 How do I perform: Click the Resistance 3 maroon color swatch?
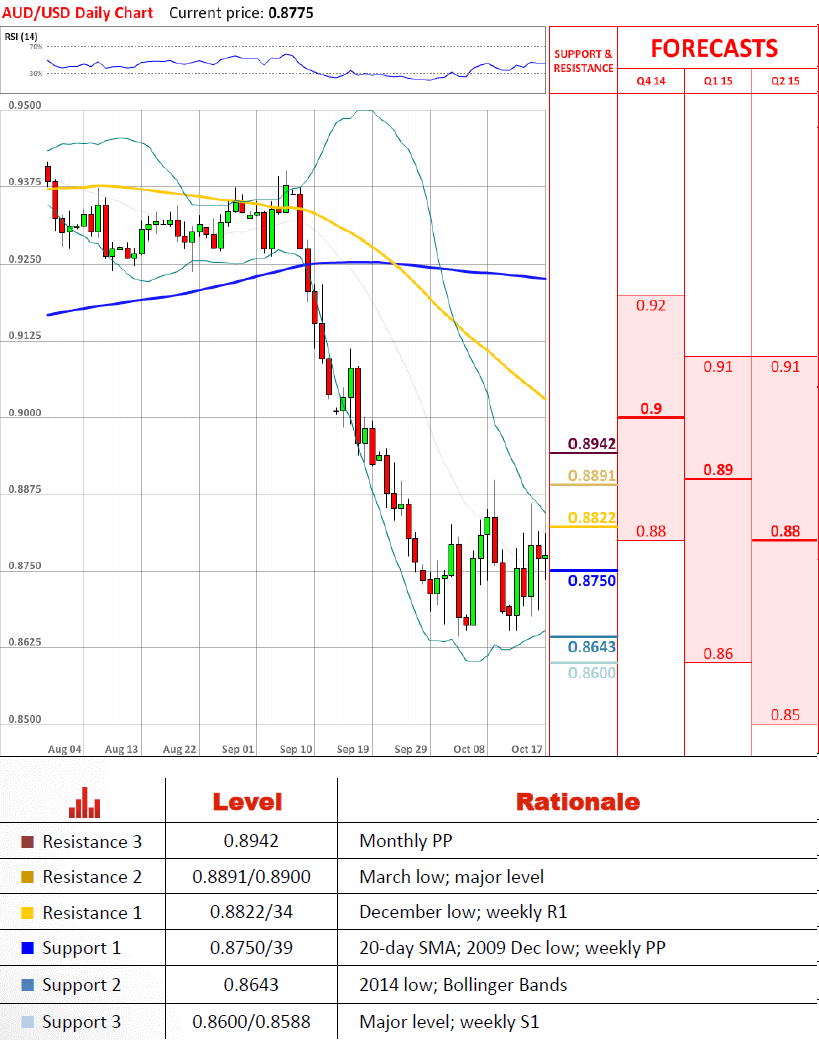27,842
